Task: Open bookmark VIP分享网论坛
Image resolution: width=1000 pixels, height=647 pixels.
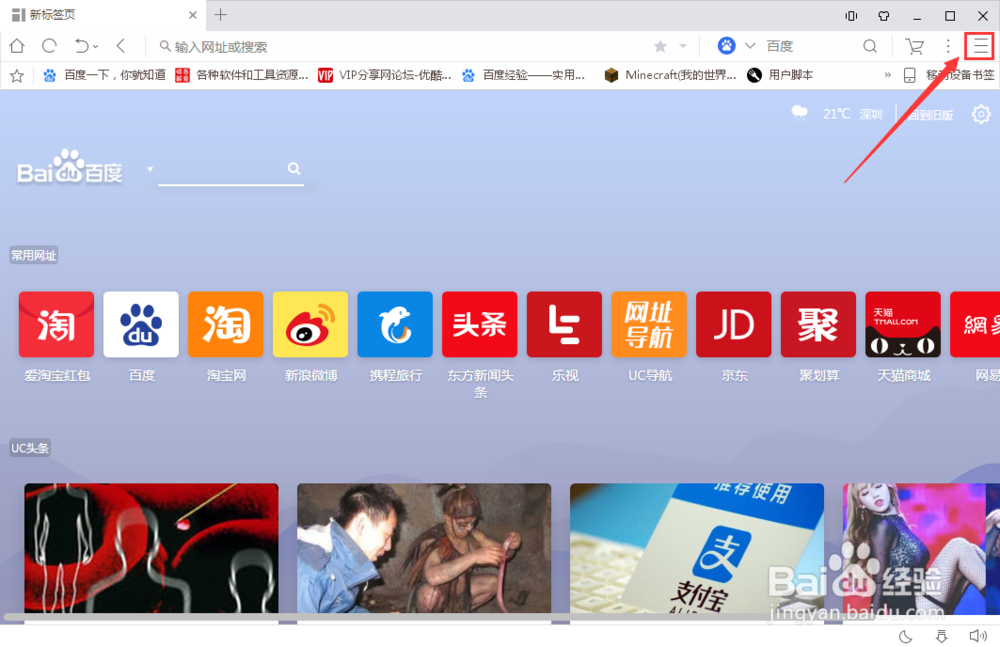Action: click(385, 75)
